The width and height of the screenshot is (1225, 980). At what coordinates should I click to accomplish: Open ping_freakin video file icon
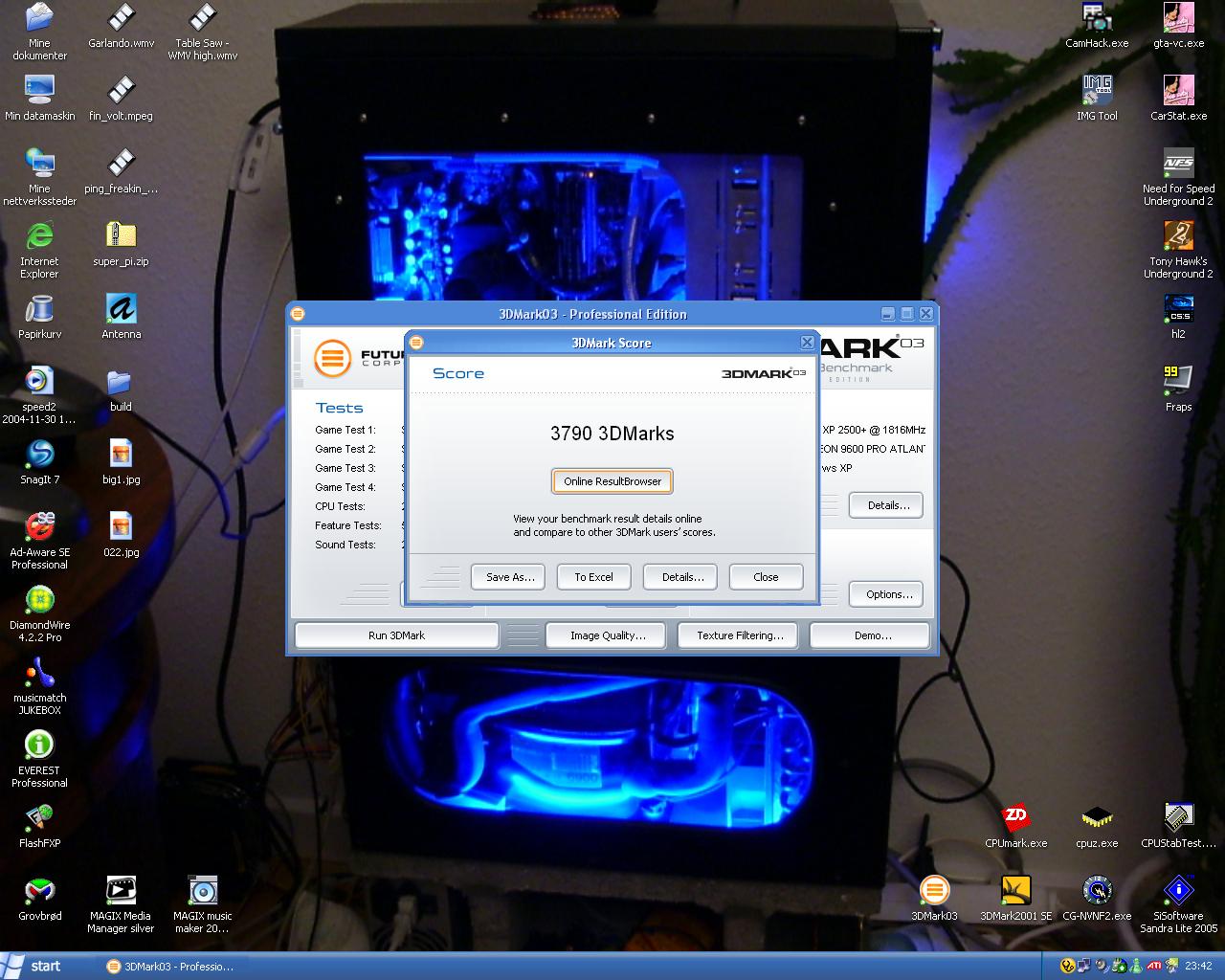[121, 164]
